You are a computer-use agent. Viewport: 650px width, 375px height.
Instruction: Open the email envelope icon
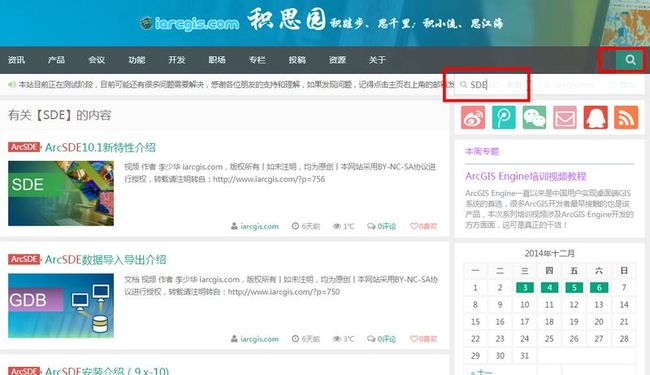pyautogui.click(x=565, y=117)
